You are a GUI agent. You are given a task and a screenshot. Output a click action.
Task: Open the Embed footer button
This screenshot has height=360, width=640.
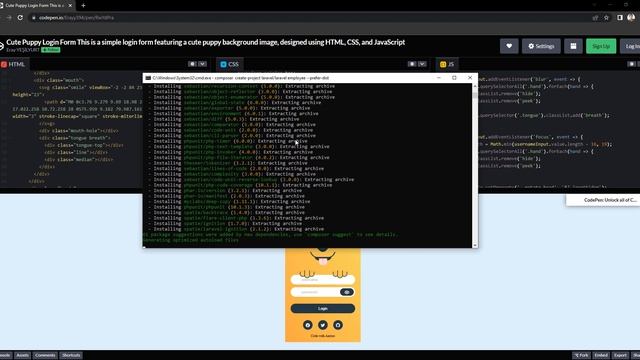[x=601, y=356]
